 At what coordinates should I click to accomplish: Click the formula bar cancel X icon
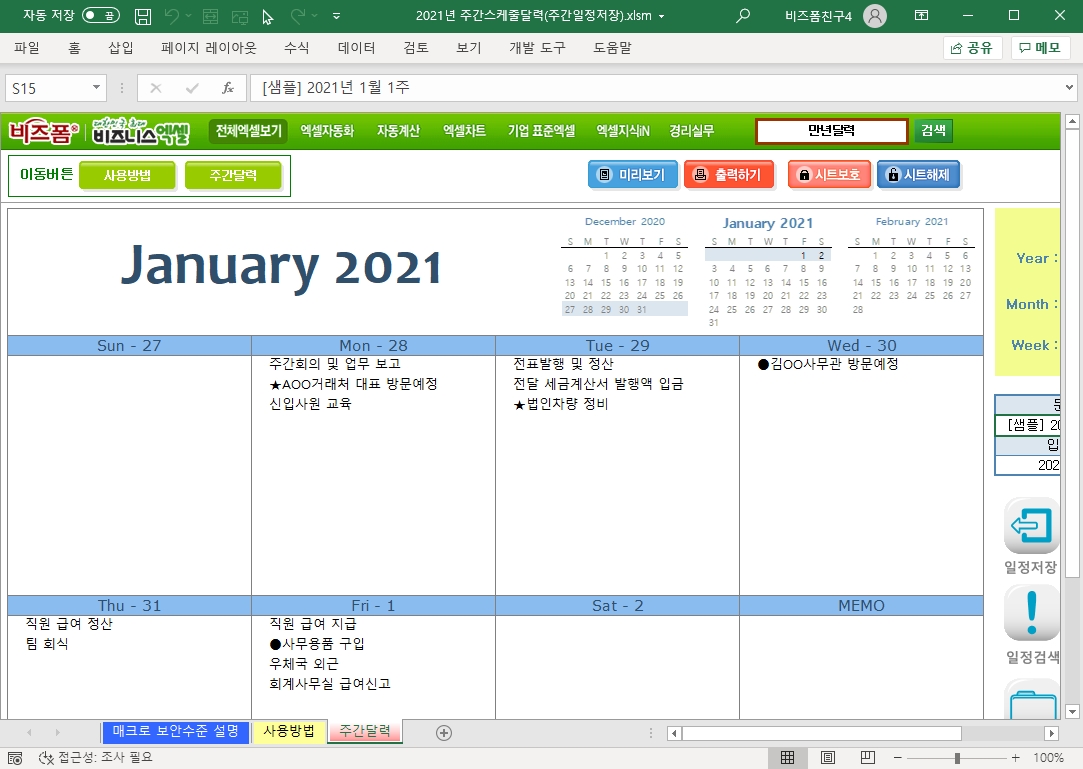point(156,88)
